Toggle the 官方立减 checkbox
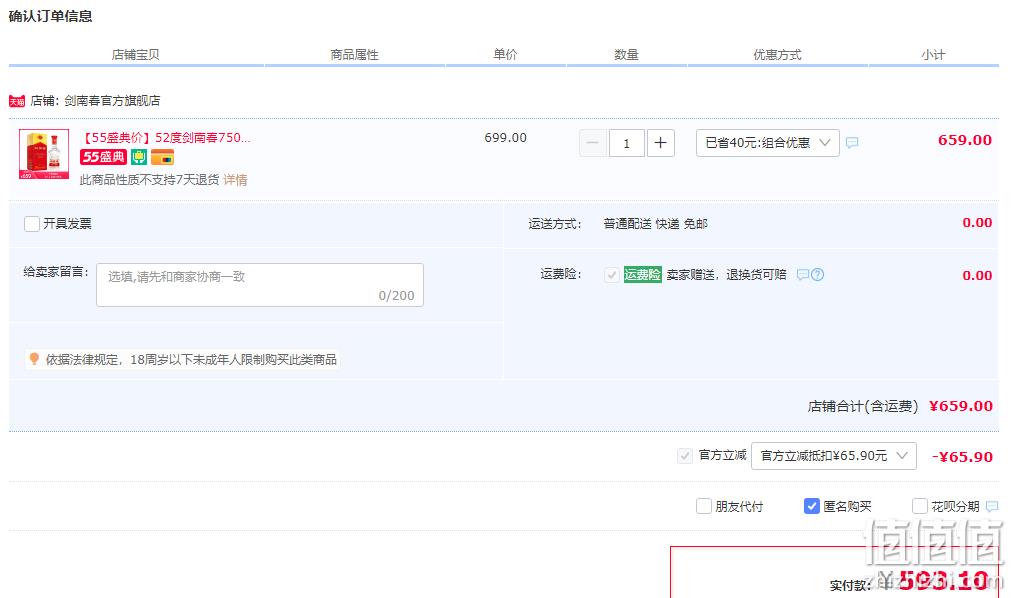1013x598 pixels. [685, 456]
